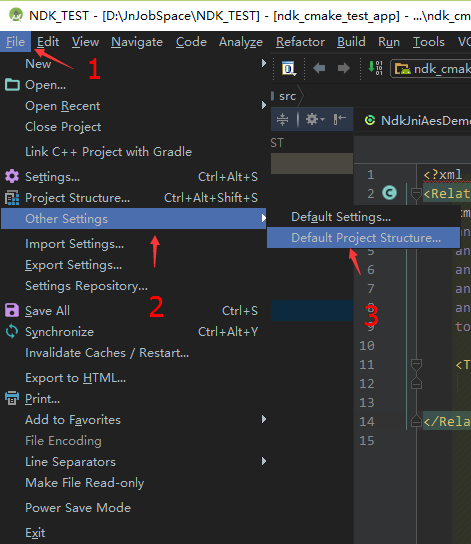This screenshot has width=471, height=544.
Task: Expand the Other Settings submenu arrow
Action: pyautogui.click(x=264, y=218)
